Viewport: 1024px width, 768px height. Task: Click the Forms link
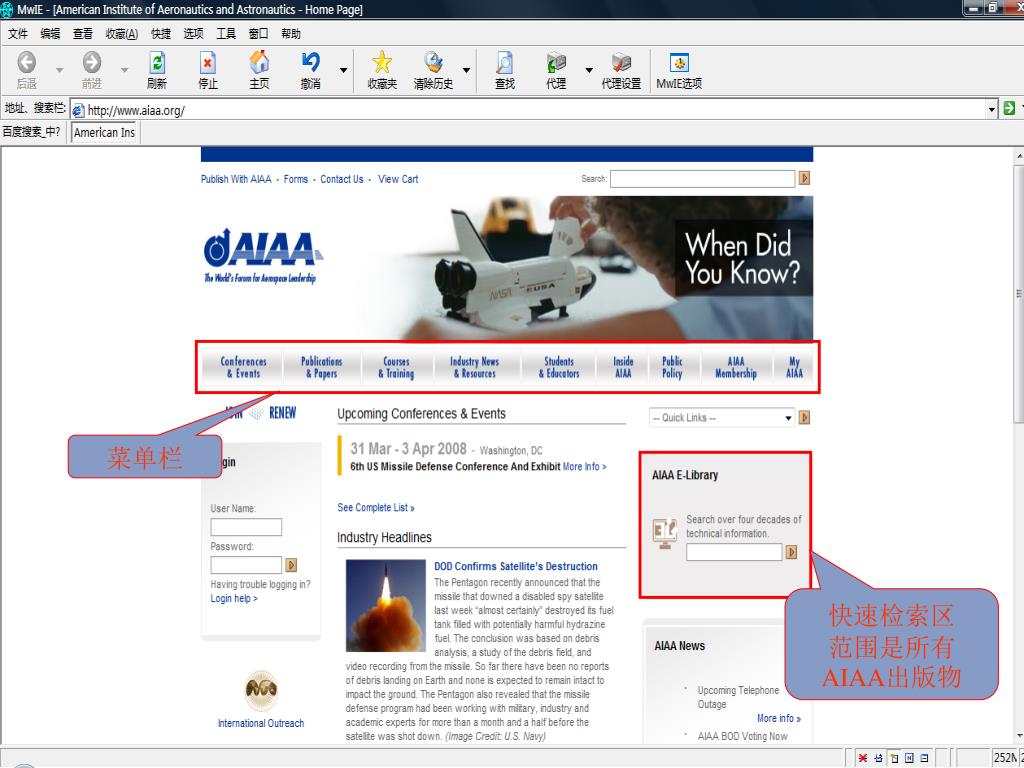296,179
